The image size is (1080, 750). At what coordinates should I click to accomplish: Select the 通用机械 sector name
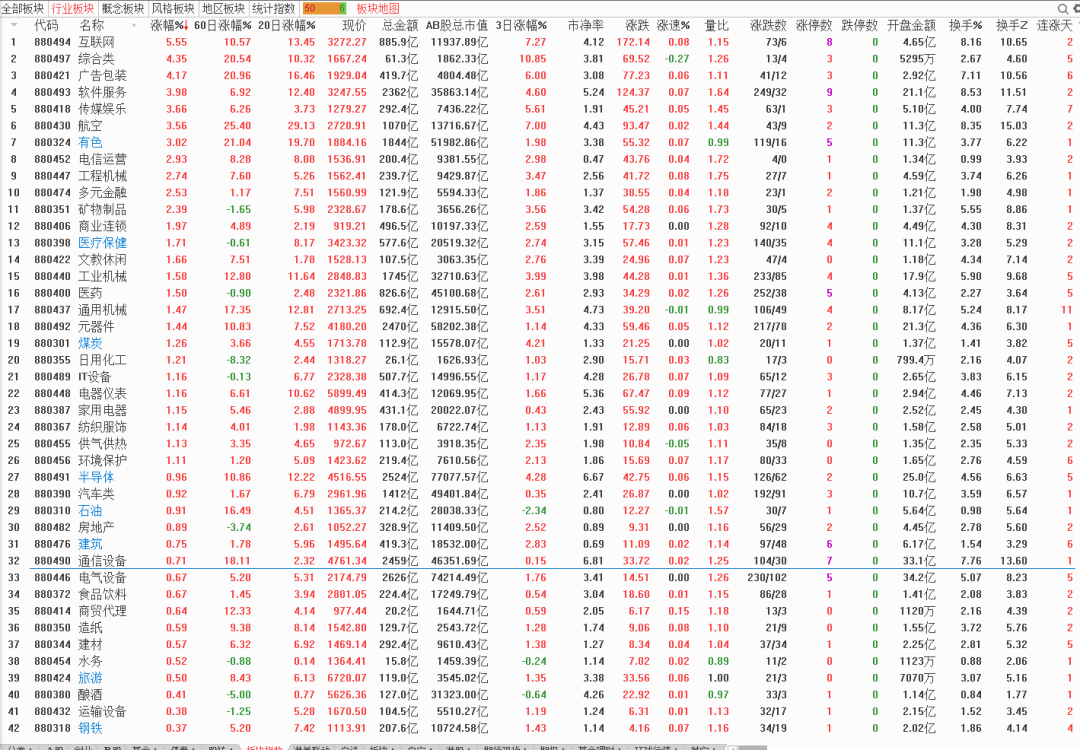(x=103, y=310)
